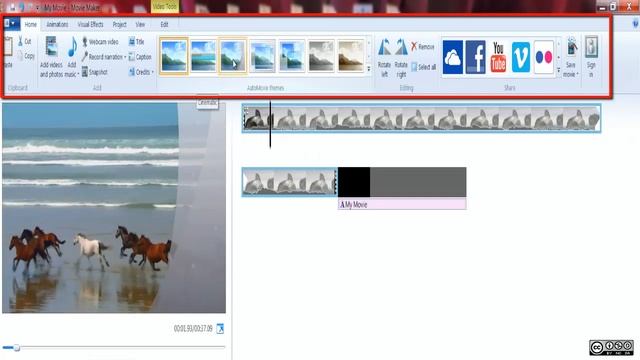Screen dimensions: 640x360
Task: Click Copy in the Clipboard group
Action: 26,56
